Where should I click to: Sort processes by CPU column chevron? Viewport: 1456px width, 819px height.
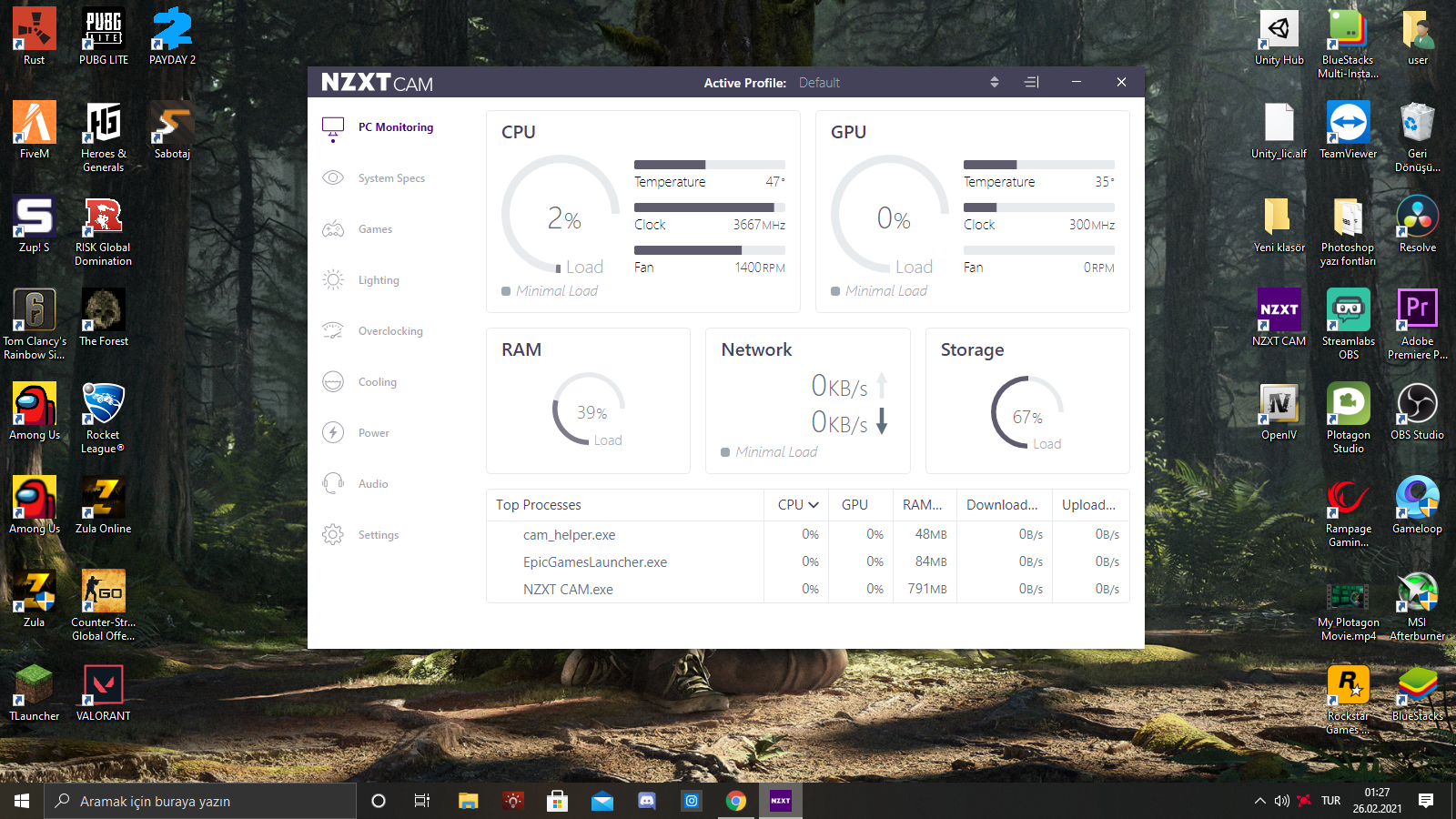pos(813,504)
